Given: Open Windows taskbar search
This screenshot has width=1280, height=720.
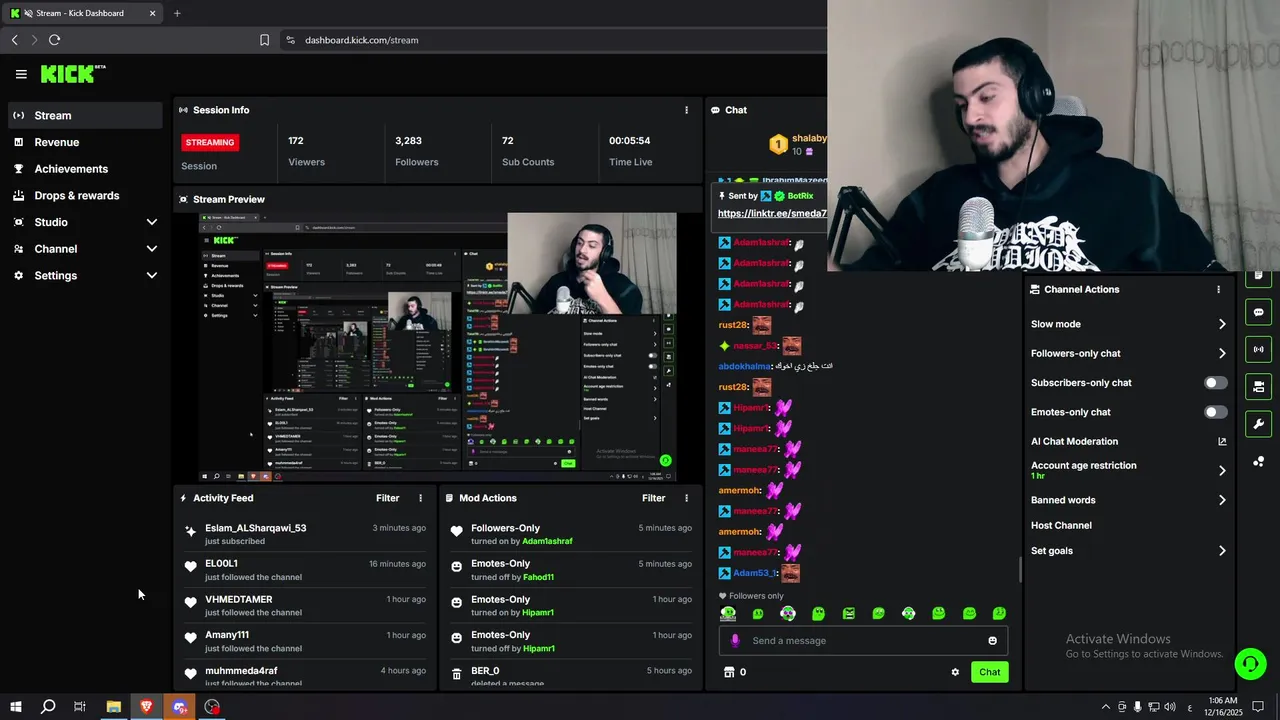Looking at the screenshot, I should pyautogui.click(x=48, y=707).
